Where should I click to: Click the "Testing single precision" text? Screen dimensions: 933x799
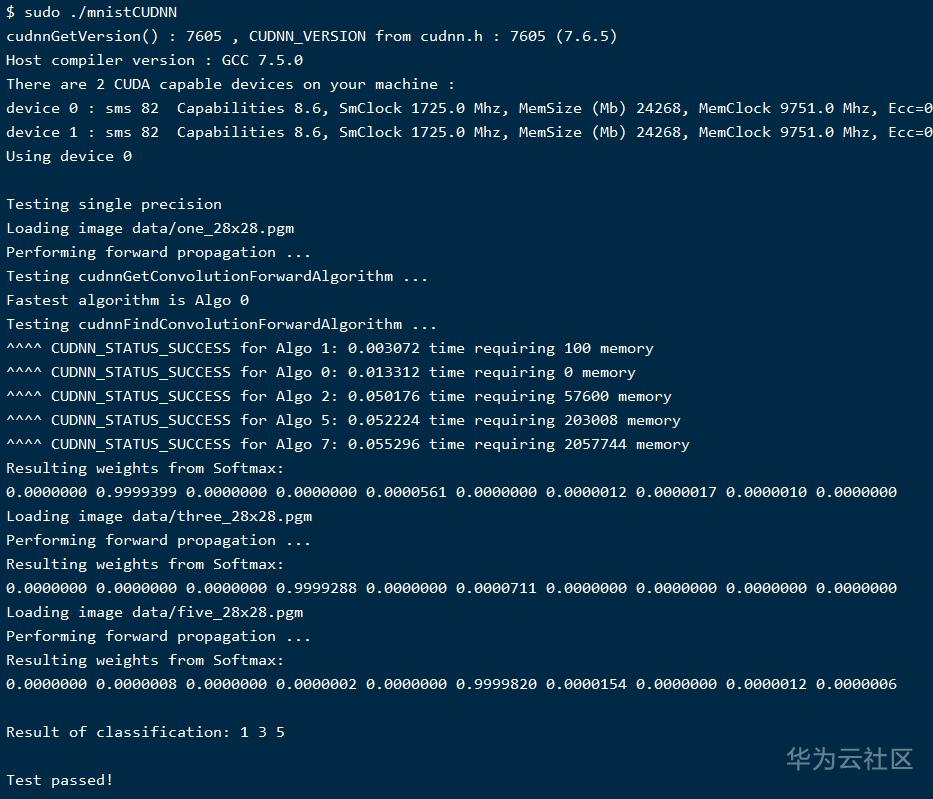click(x=114, y=204)
